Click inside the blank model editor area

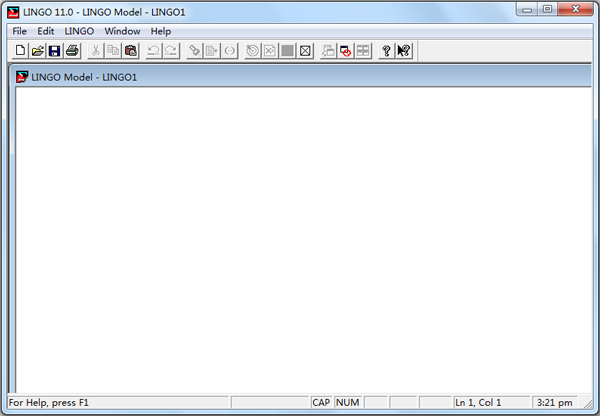tap(303, 240)
